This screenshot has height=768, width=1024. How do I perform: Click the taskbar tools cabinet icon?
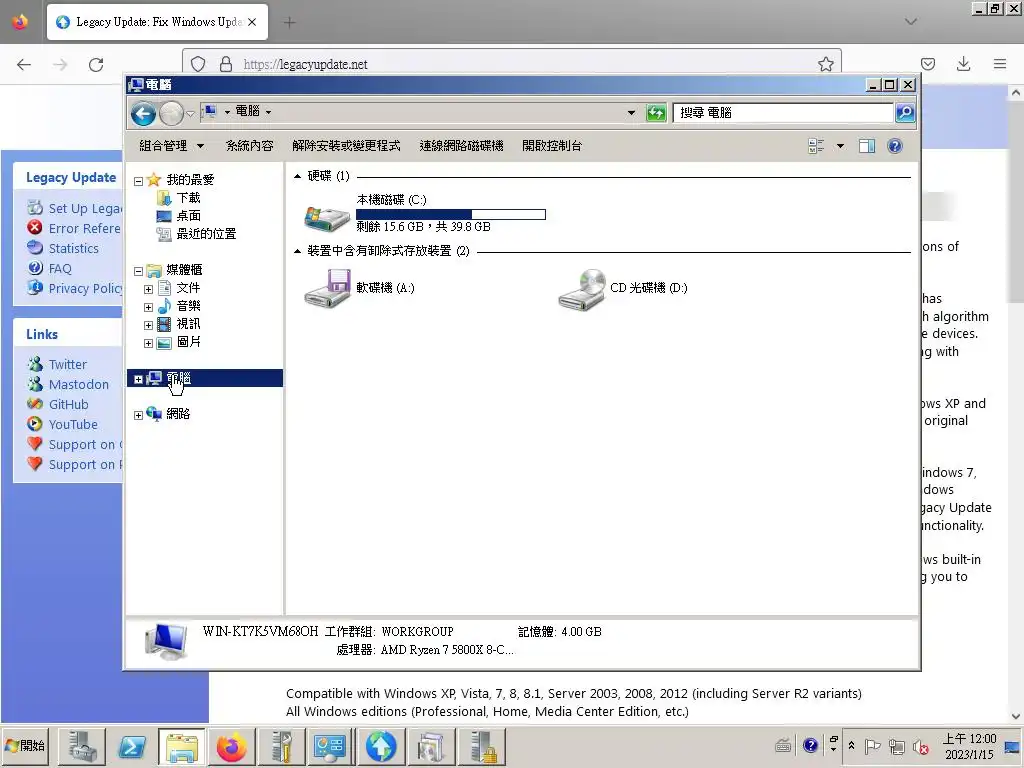[281, 746]
